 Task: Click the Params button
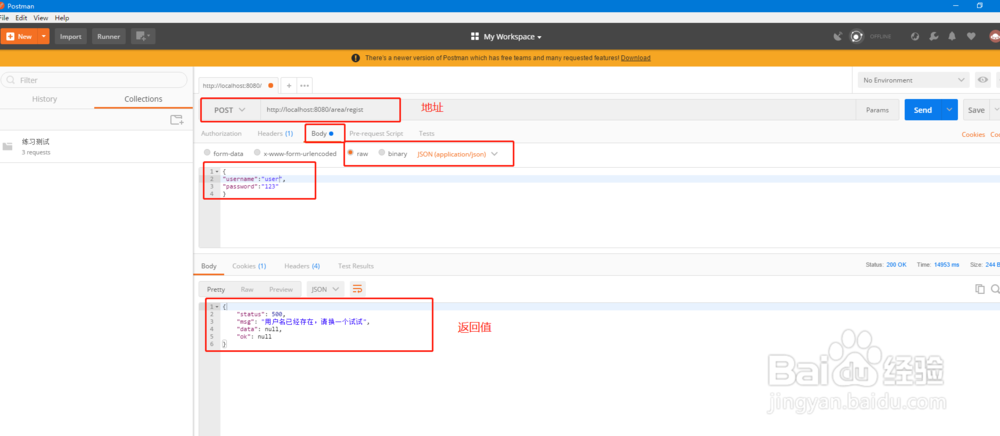pos(877,110)
